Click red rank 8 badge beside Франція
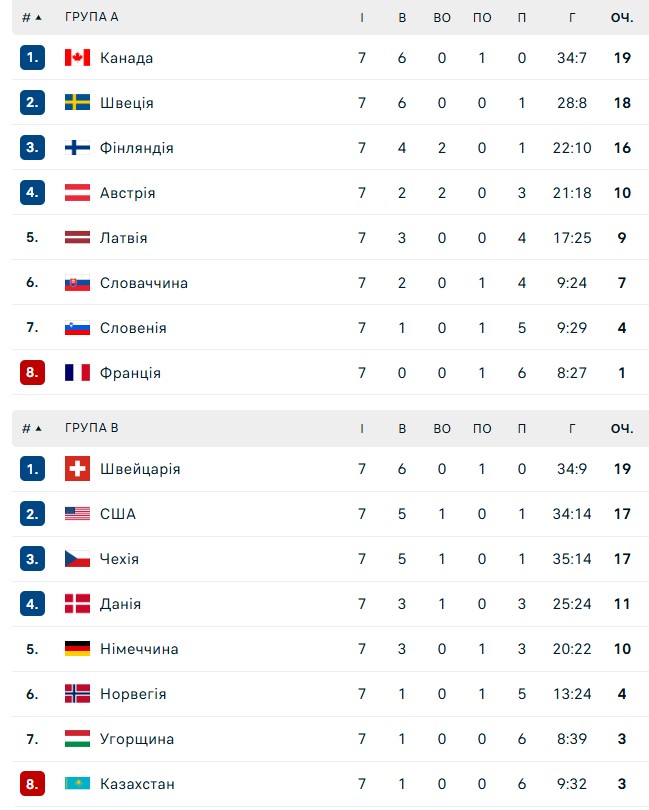 (32, 373)
